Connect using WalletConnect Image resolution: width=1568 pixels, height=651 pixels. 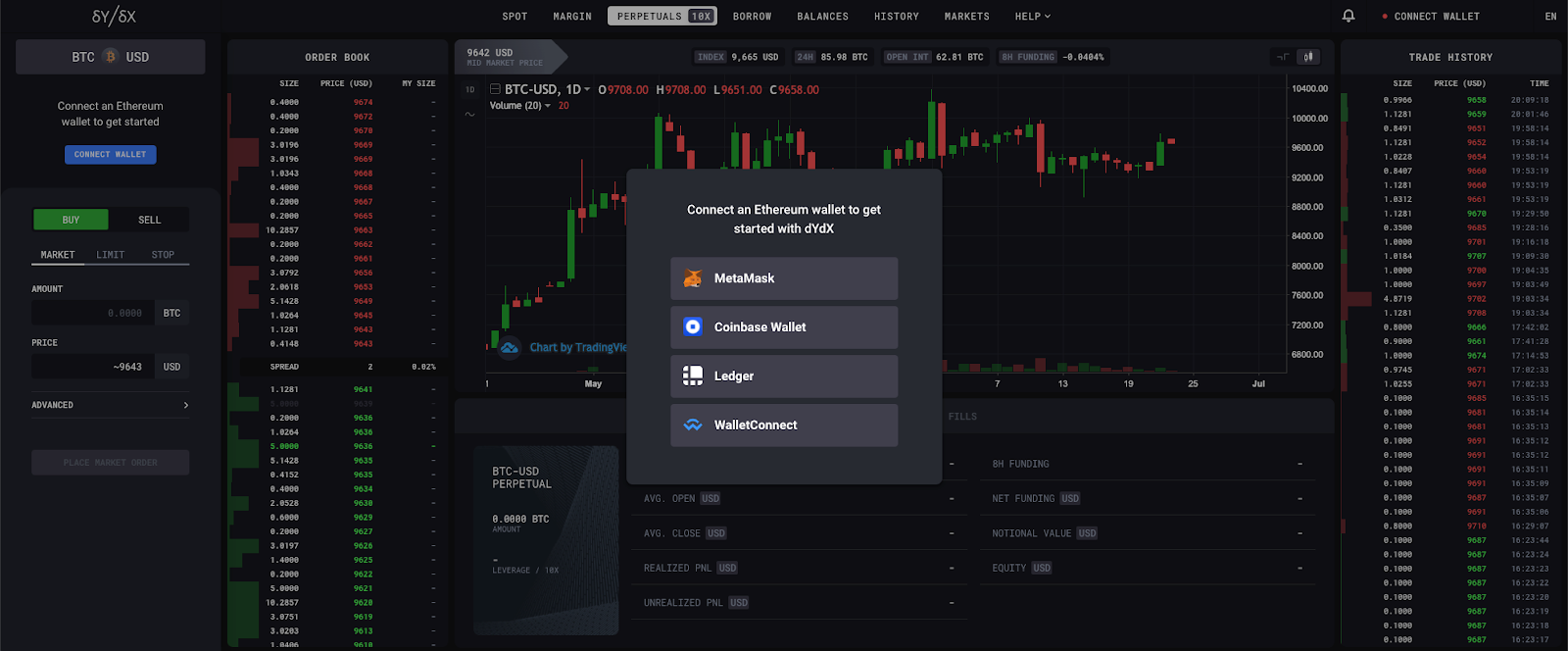point(783,426)
